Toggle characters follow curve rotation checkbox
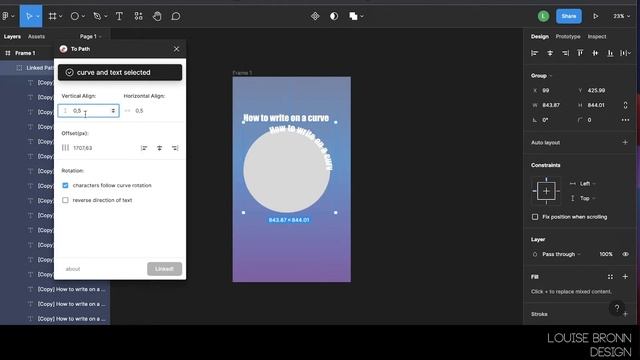The height and width of the screenshot is (360, 640). coord(65,185)
